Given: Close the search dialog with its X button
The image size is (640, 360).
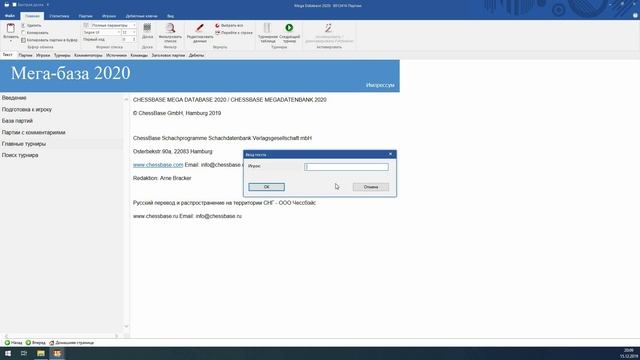Looking at the screenshot, I should click(x=390, y=154).
